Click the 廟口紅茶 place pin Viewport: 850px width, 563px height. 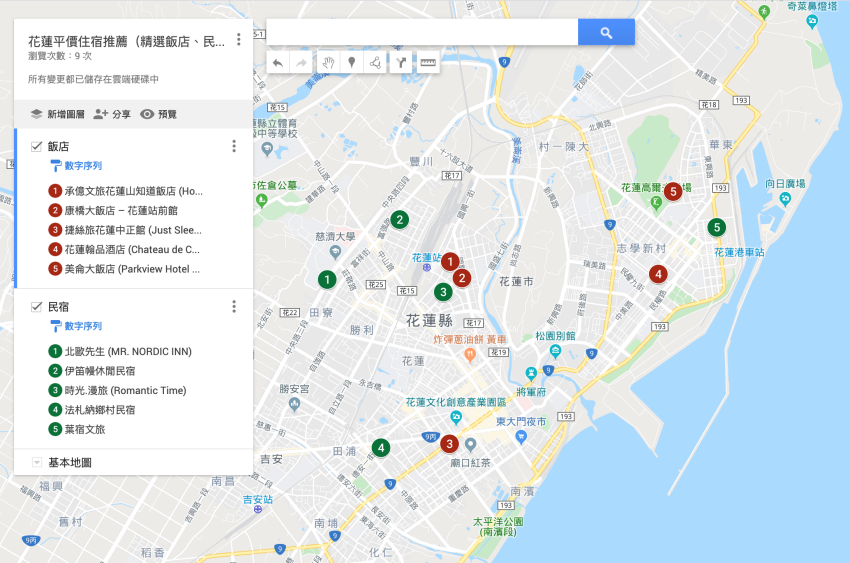tap(471, 445)
